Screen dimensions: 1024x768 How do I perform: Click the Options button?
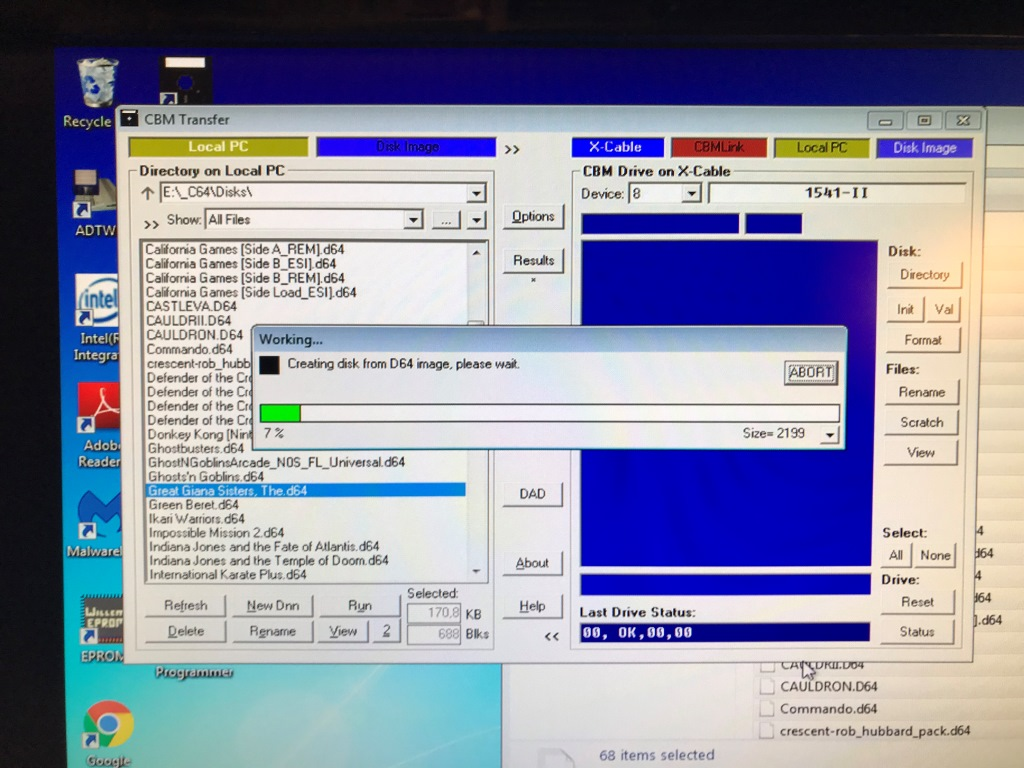pos(533,217)
